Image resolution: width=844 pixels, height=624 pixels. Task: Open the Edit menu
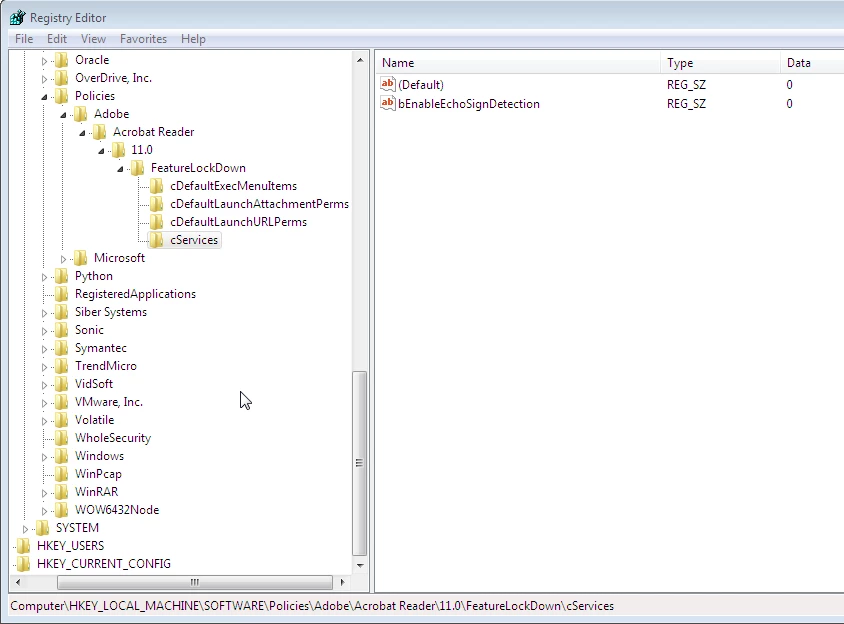pyautogui.click(x=57, y=39)
